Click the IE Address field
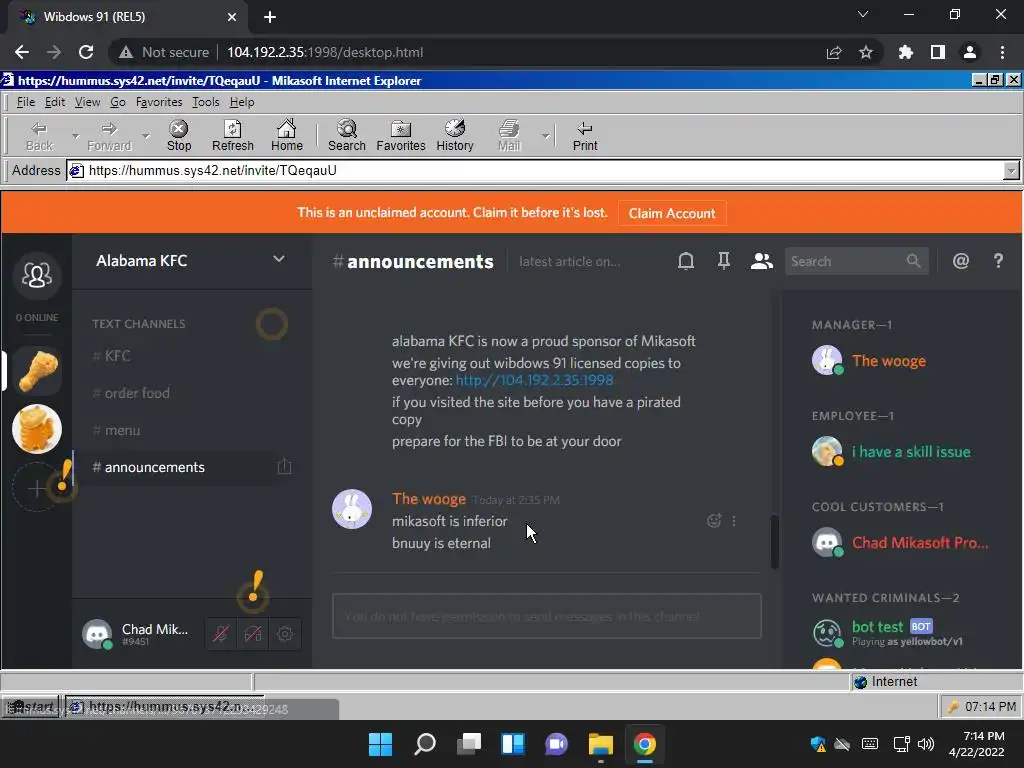The image size is (1024, 768). coord(536,170)
